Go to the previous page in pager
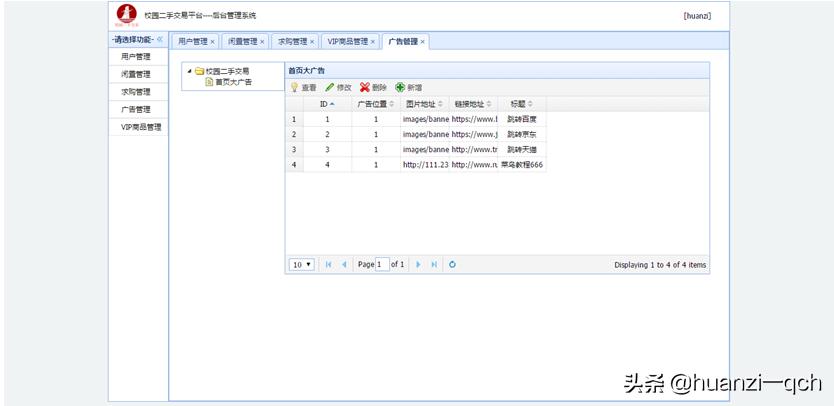 (x=344, y=264)
